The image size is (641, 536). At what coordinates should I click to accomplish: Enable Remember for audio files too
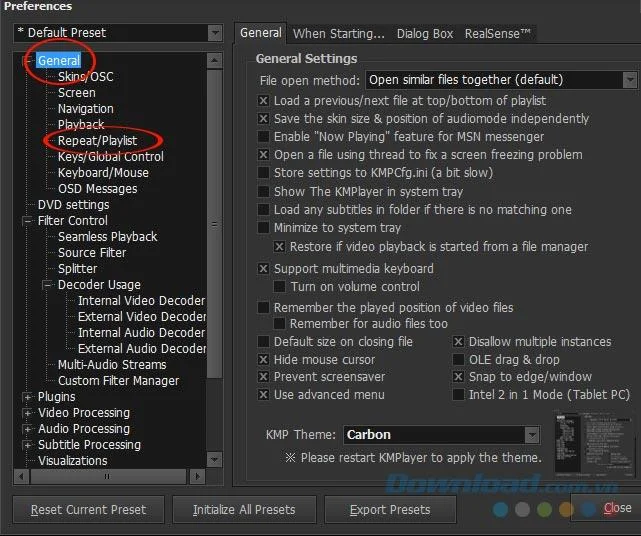point(280,323)
